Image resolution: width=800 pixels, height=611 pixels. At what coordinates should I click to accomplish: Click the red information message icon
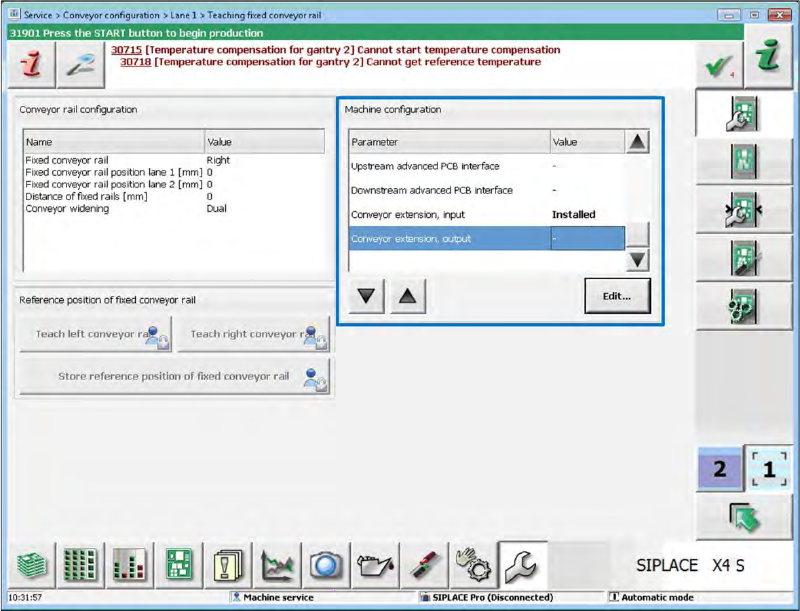32,65
